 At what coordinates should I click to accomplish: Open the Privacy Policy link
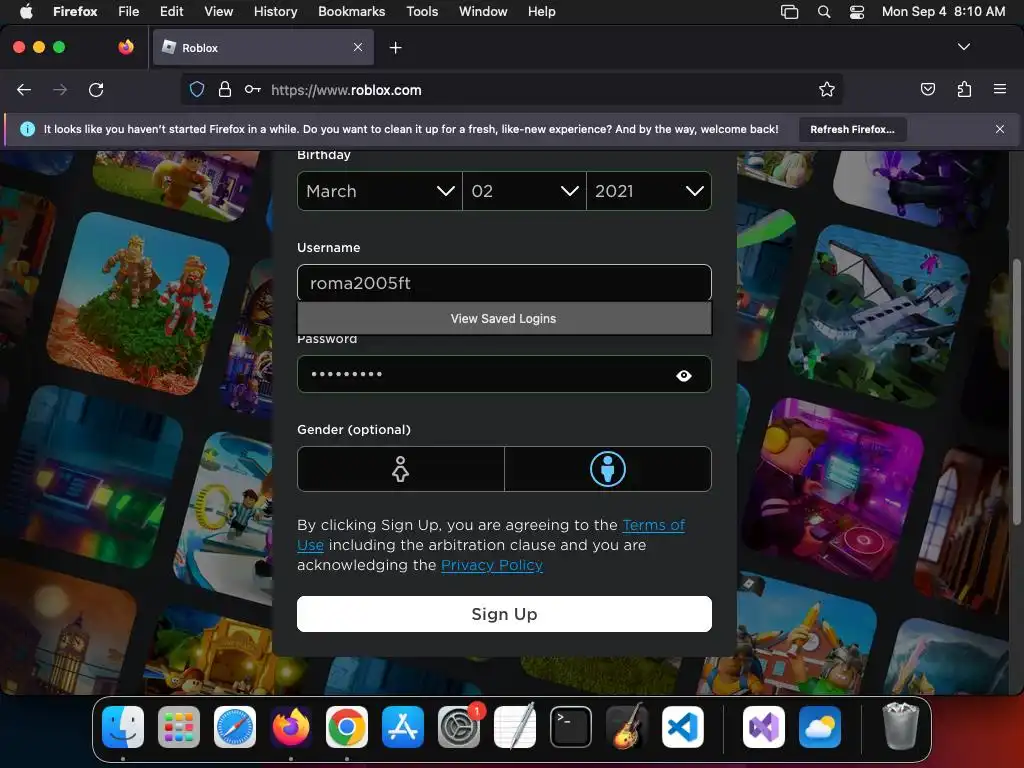click(492, 565)
